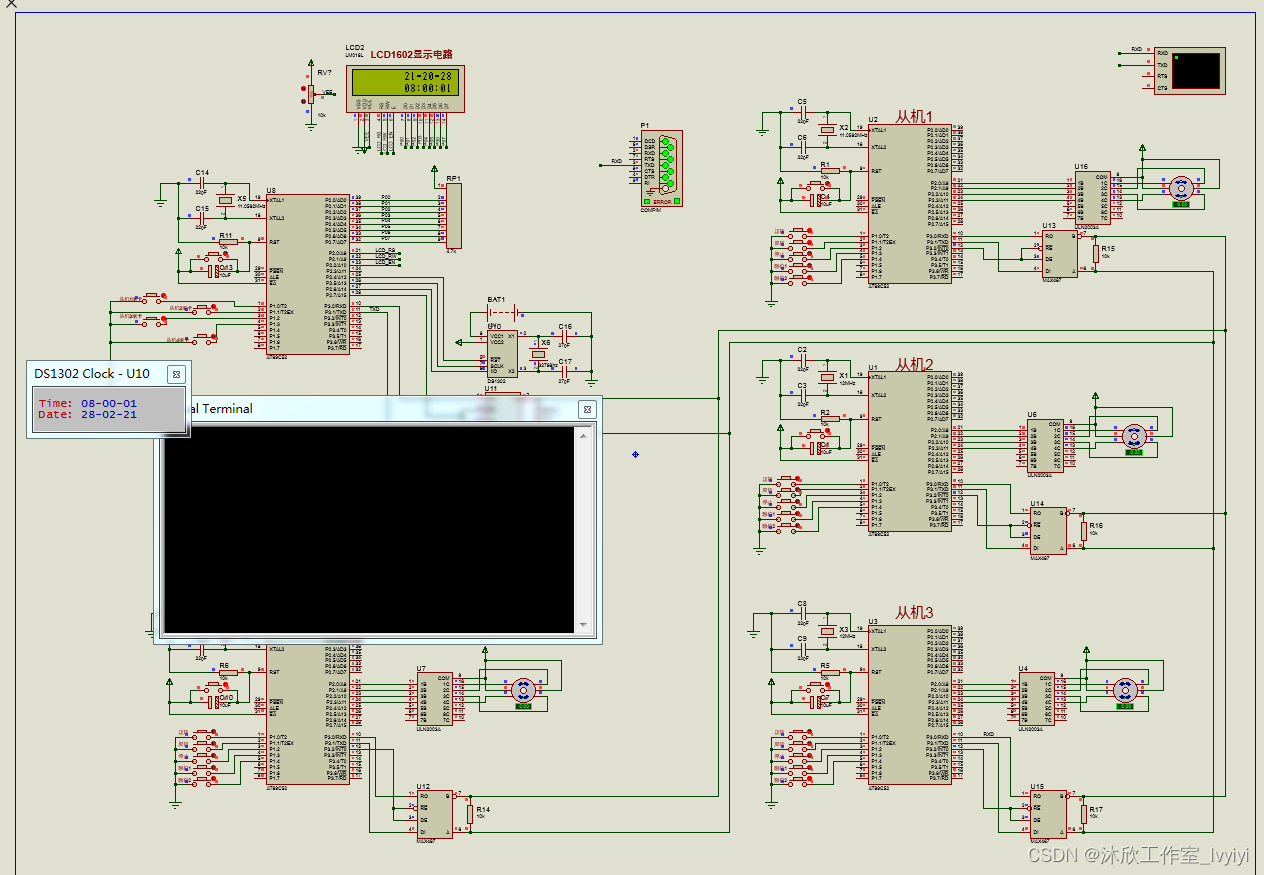Viewport: 1264px width, 875px height.
Task: Select resistor R14
Action: click(470, 814)
